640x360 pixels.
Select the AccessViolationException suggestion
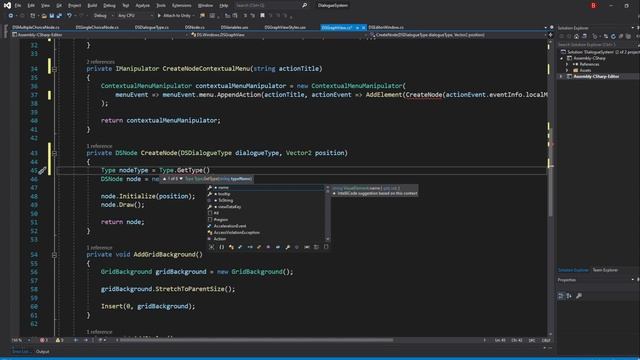(265, 233)
